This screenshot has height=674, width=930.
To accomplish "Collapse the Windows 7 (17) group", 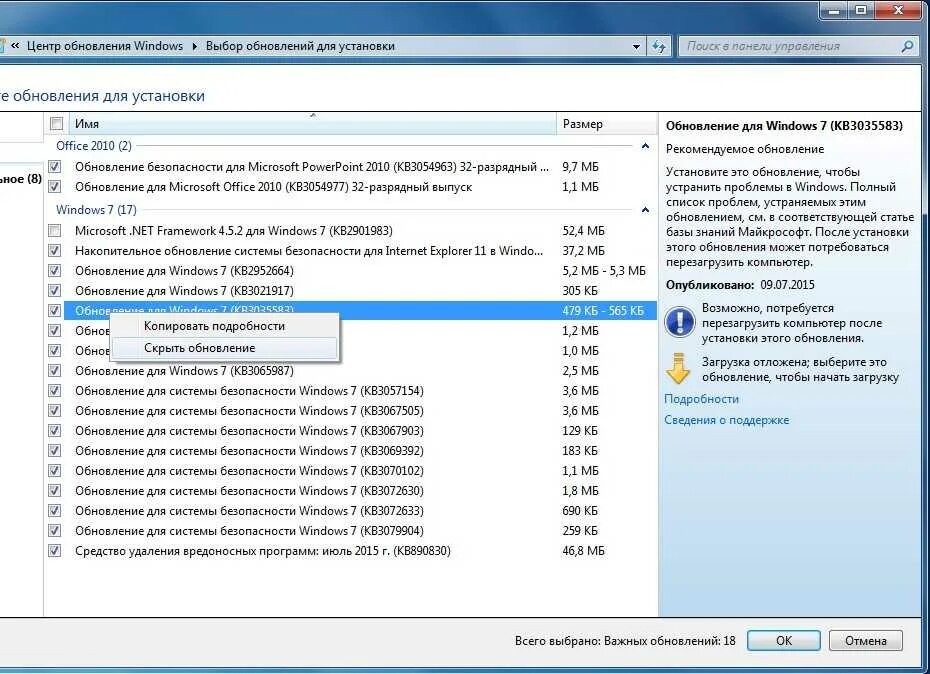I will coord(645,210).
